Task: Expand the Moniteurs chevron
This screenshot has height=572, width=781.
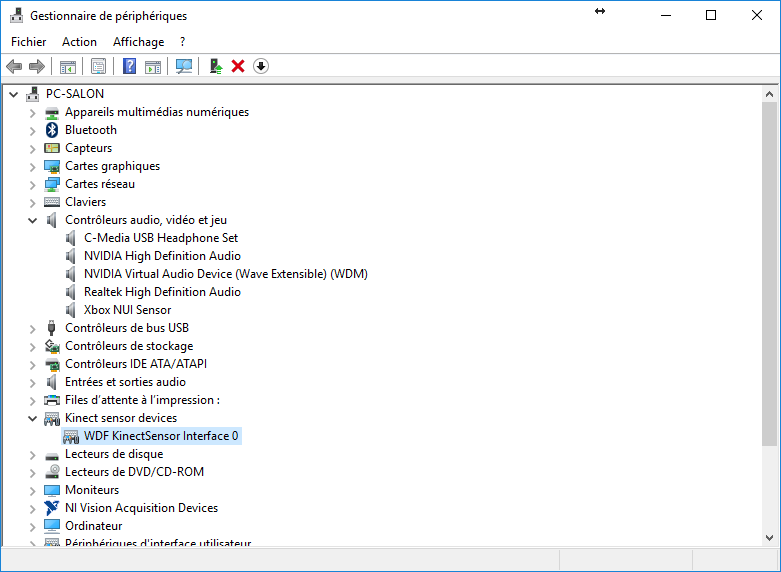Action: 33,491
